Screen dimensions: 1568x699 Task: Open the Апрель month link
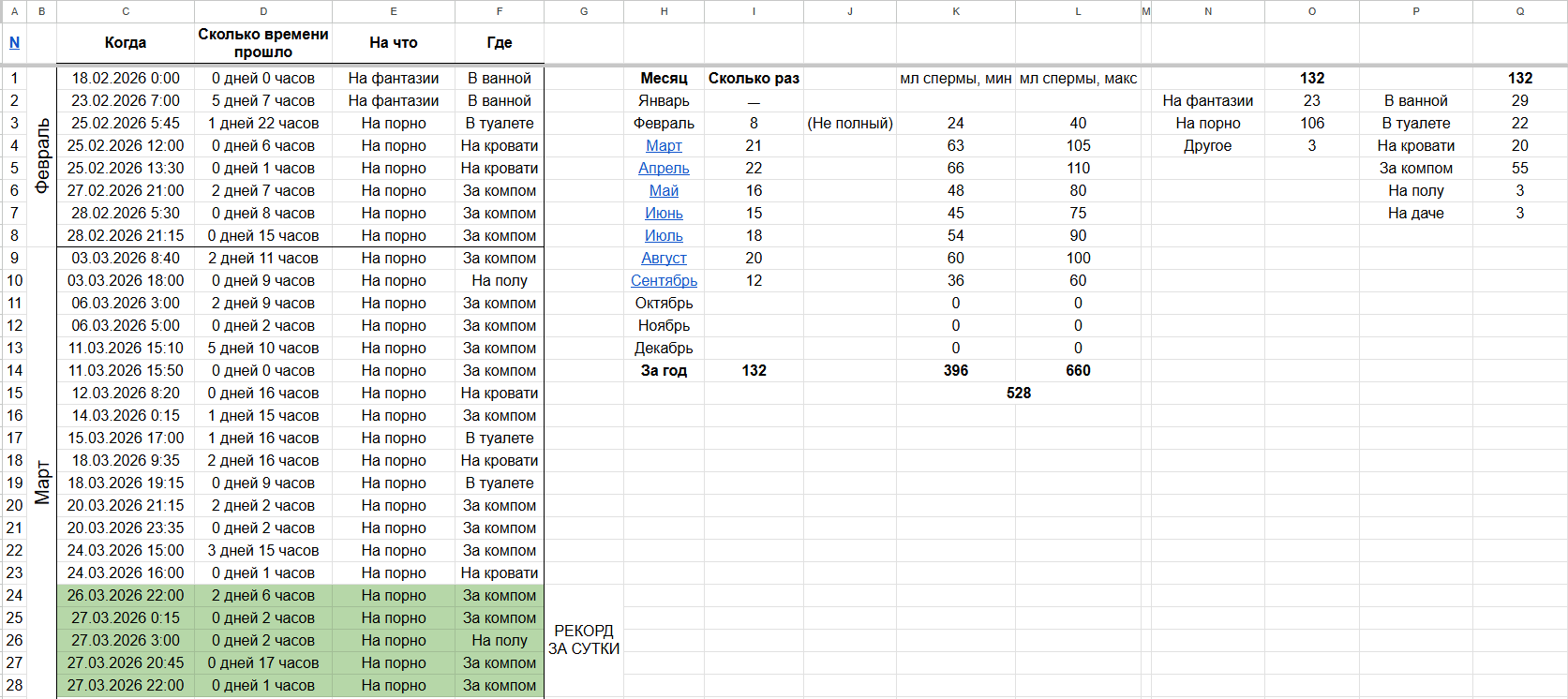[664, 168]
